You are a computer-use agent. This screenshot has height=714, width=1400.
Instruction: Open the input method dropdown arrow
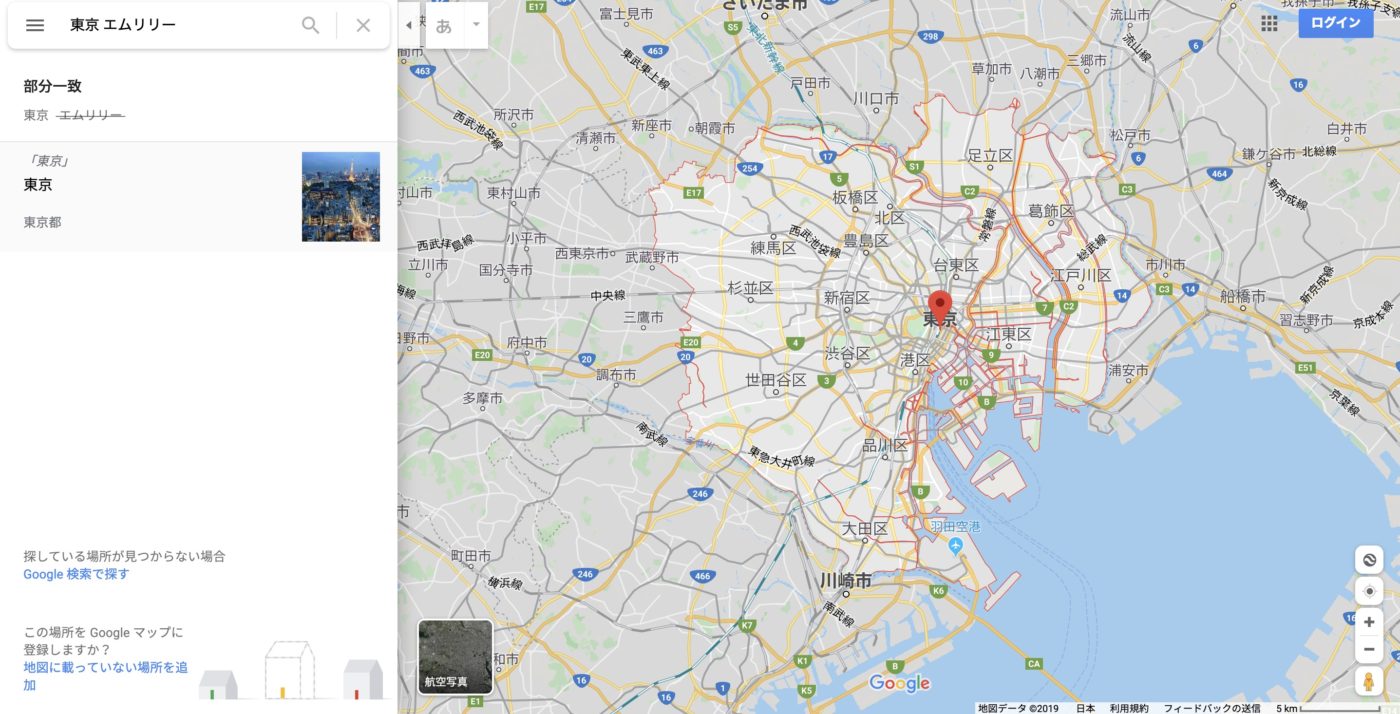point(476,24)
